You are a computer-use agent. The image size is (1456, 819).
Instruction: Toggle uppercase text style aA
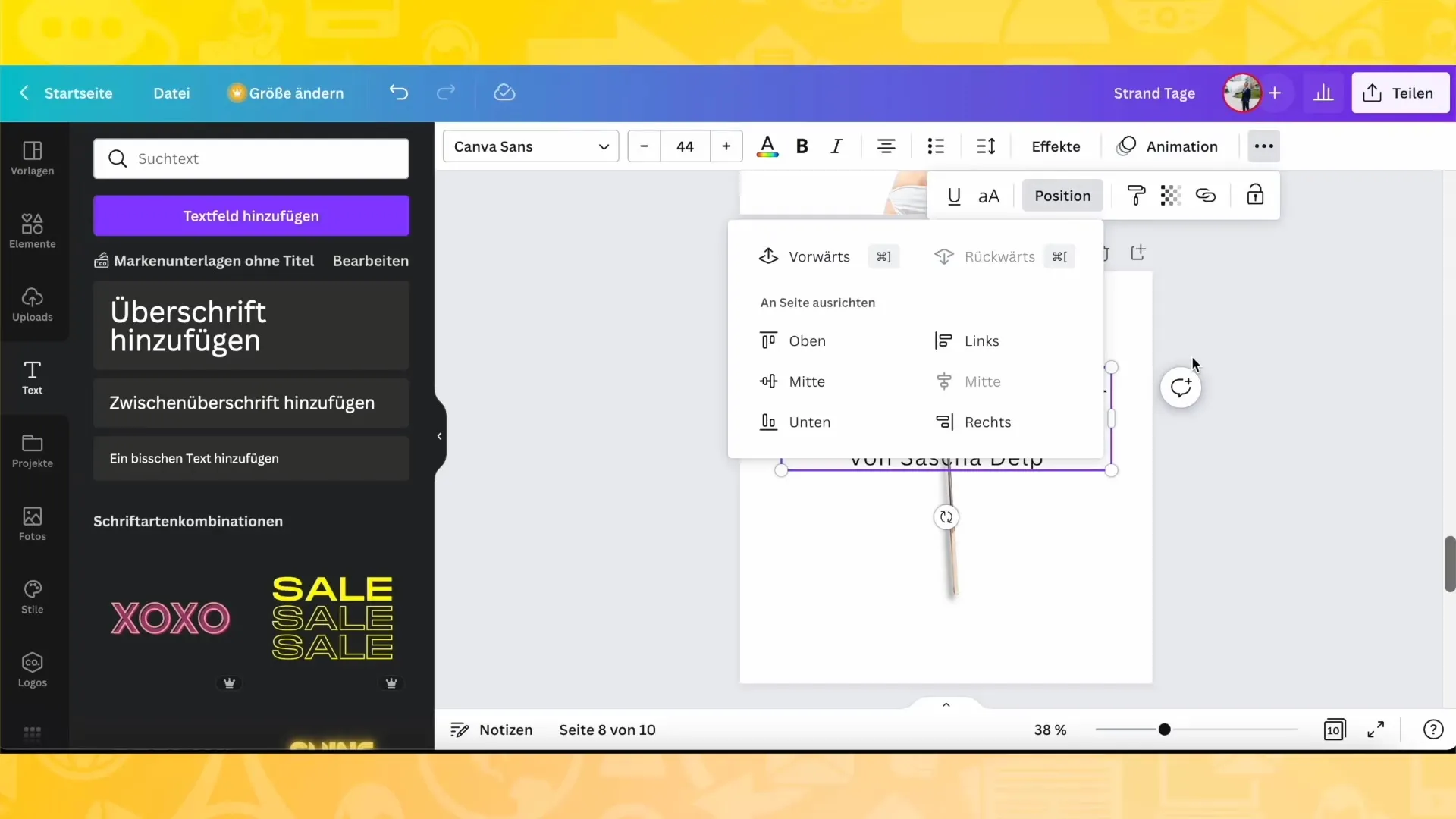(x=989, y=195)
